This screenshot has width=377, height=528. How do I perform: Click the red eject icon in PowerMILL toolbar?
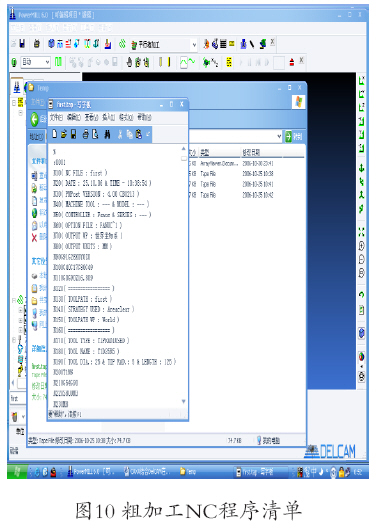point(292,62)
